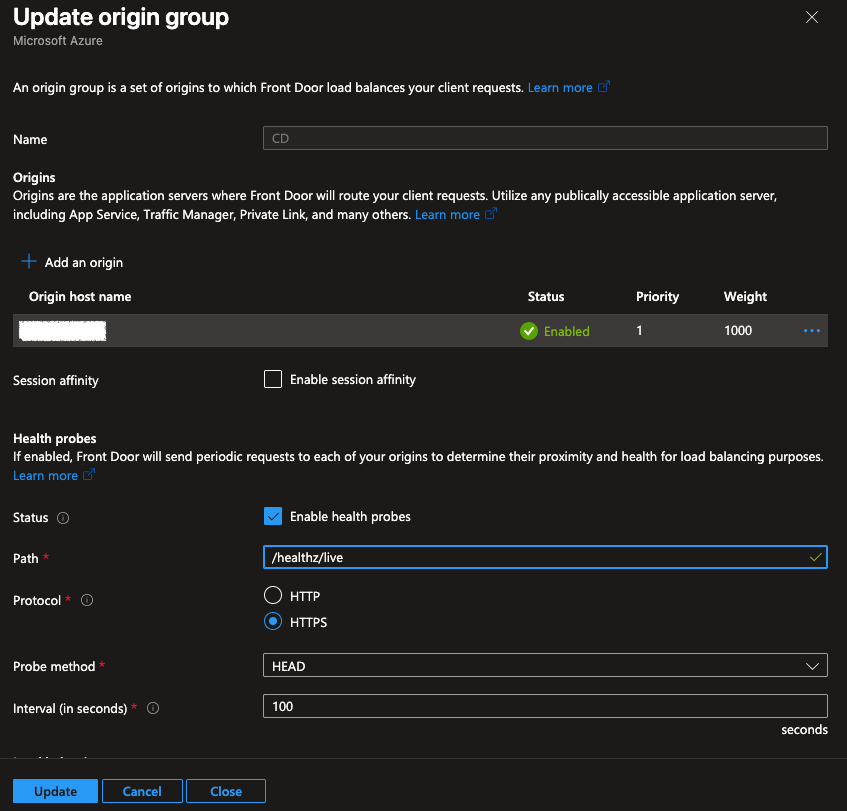The image size is (847, 811).
Task: Click the Session affinity field label
Action: point(56,381)
